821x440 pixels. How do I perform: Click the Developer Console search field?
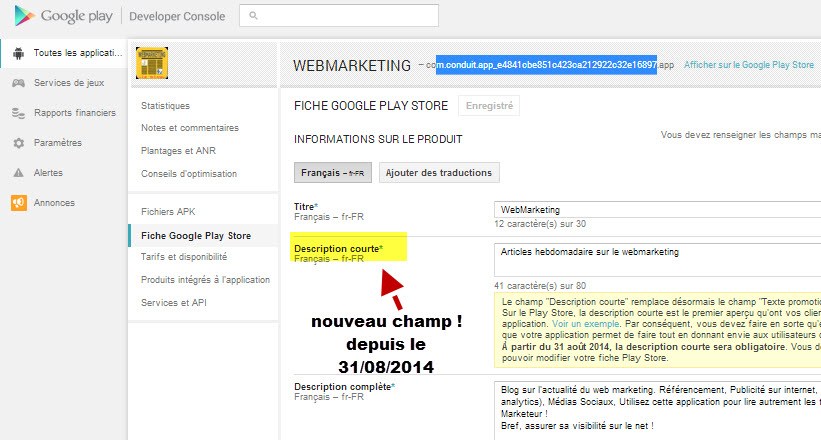coord(339,16)
